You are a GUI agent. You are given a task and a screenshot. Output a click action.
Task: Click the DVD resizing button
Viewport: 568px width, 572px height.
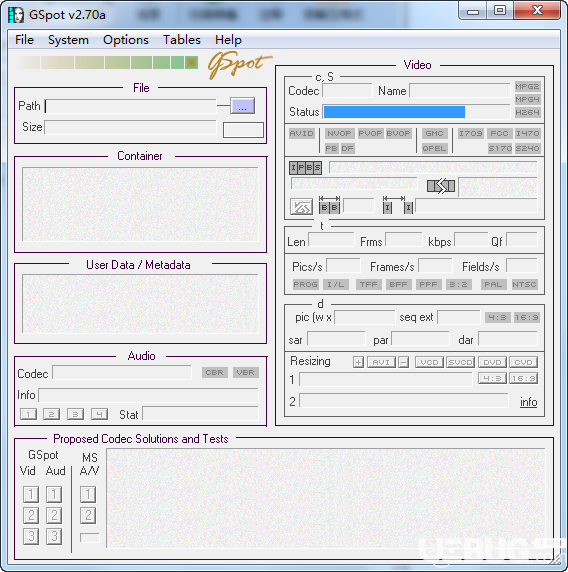(x=492, y=362)
